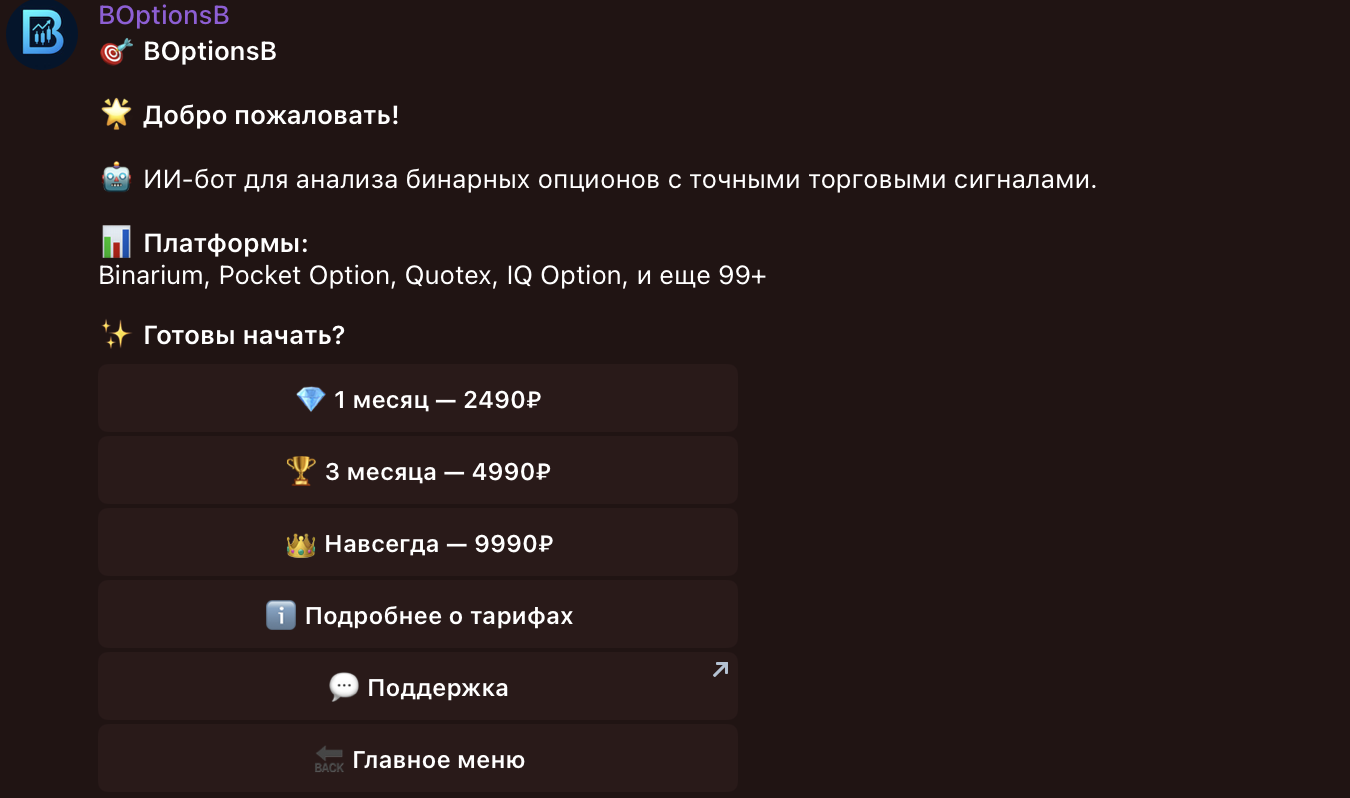Click the glowing star emoji before Добро пожаловать
This screenshot has width=1350, height=798.
click(x=115, y=112)
